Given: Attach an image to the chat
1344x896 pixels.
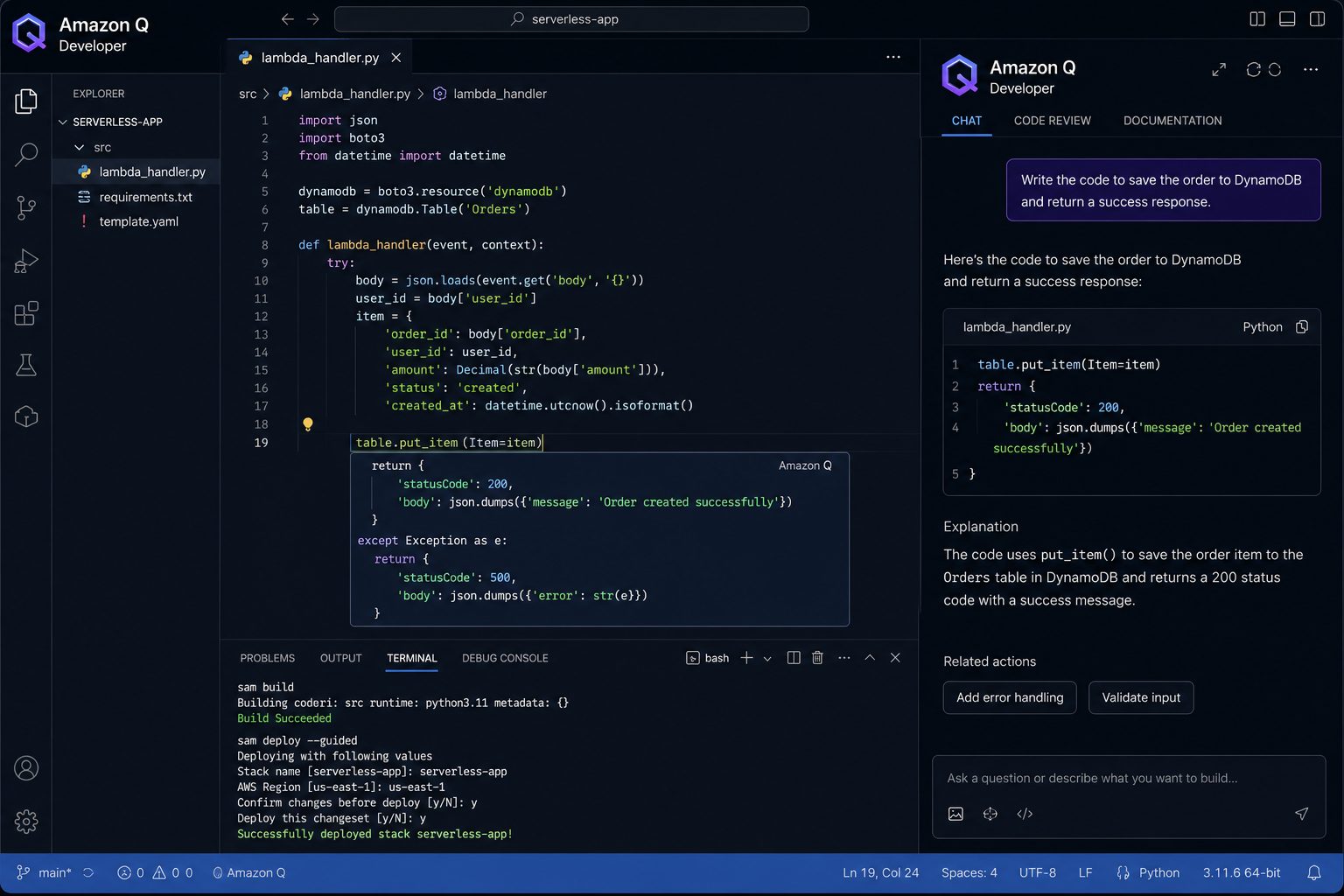Looking at the screenshot, I should (955, 814).
